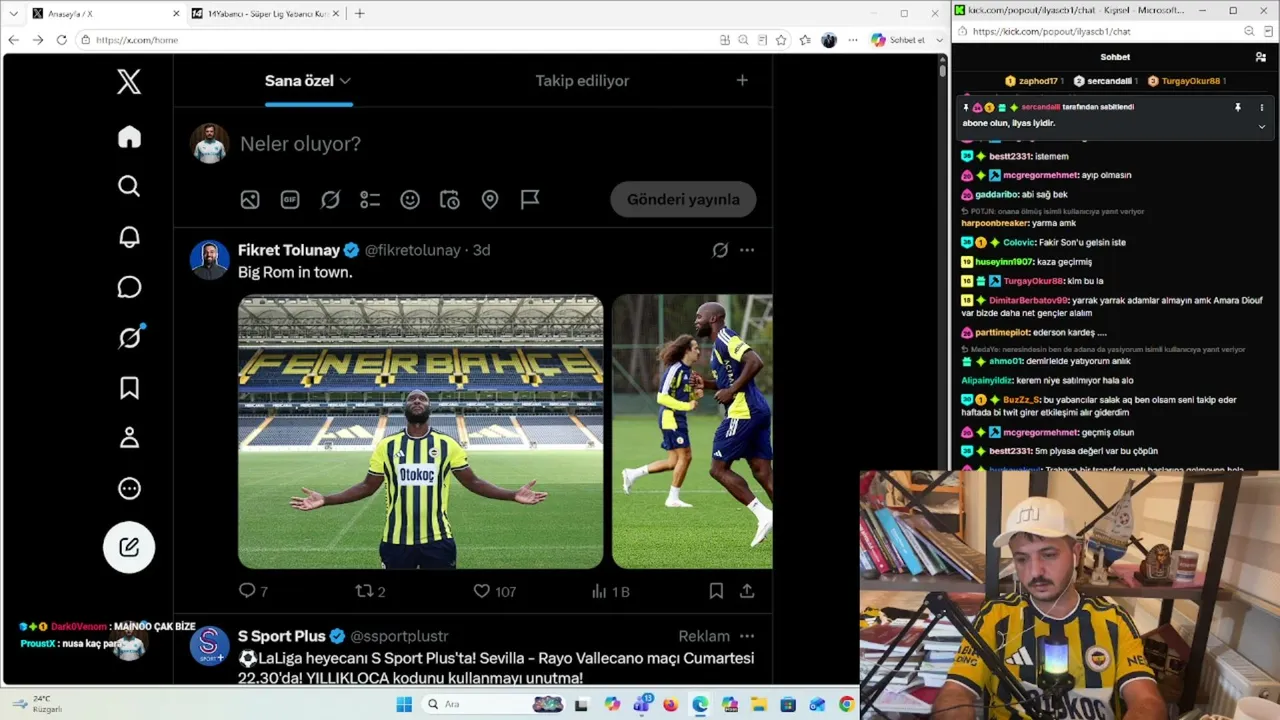Open the more menu on the S Sport Plus ad
This screenshot has width=1280, height=720.
point(747,636)
